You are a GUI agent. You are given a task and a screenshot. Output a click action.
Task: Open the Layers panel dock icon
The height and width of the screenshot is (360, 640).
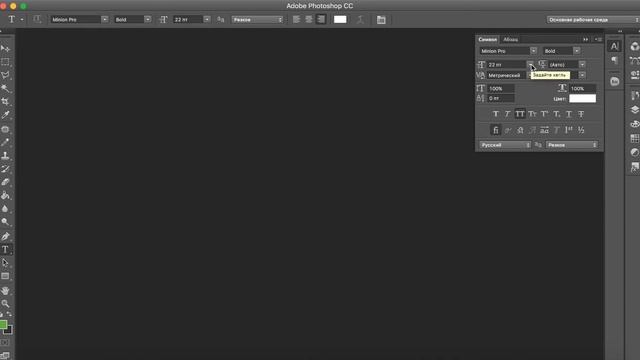point(635,109)
